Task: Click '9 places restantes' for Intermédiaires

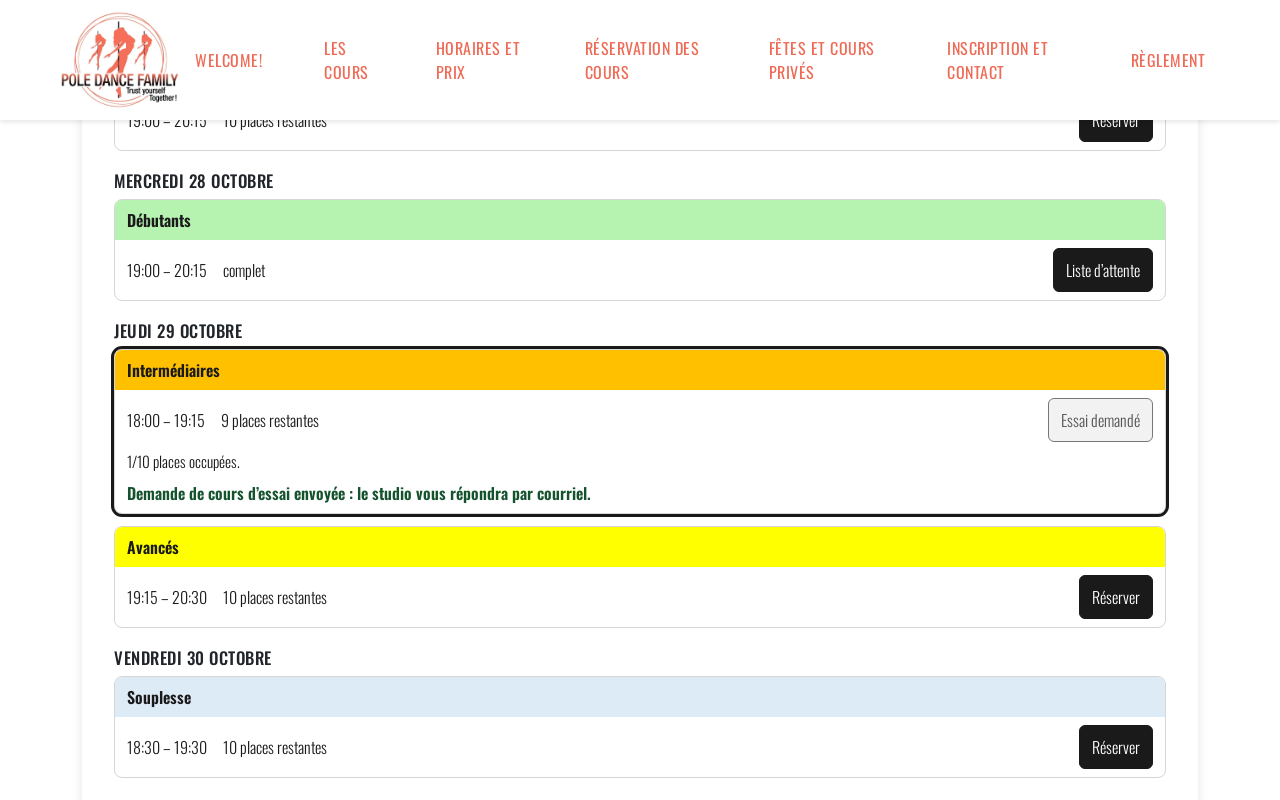Action: tap(270, 420)
